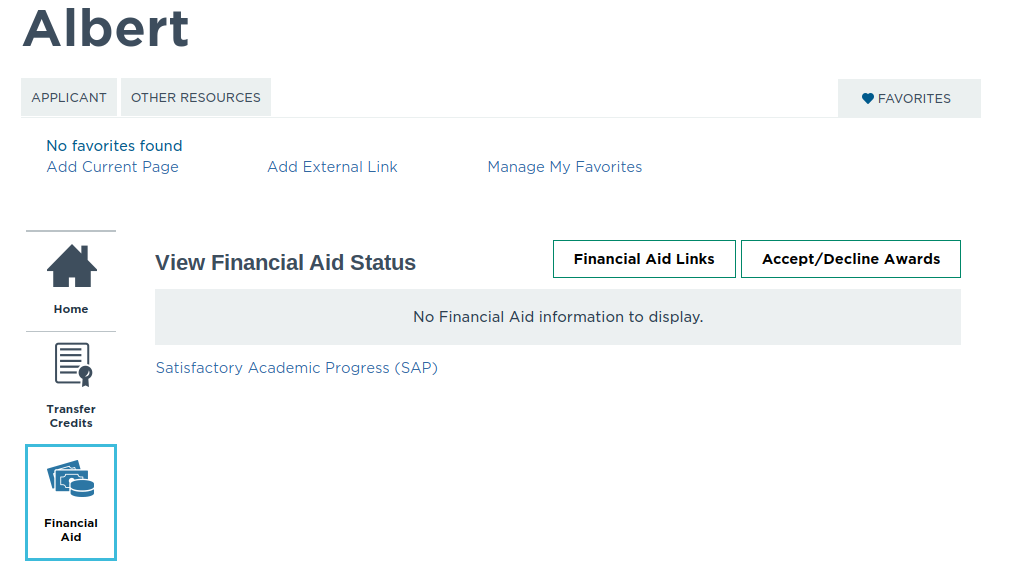
Task: Click the View Financial Aid Status heading
Action: pos(286,263)
